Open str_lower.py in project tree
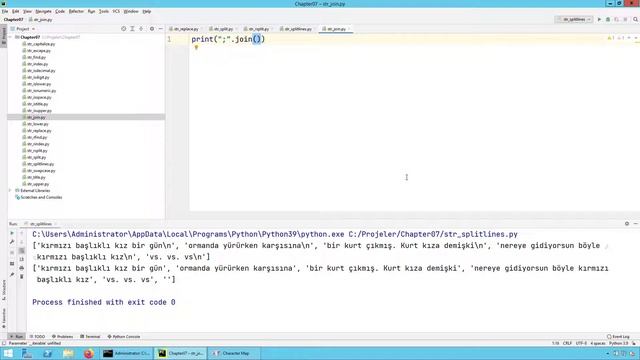 pyautogui.click(x=38, y=124)
